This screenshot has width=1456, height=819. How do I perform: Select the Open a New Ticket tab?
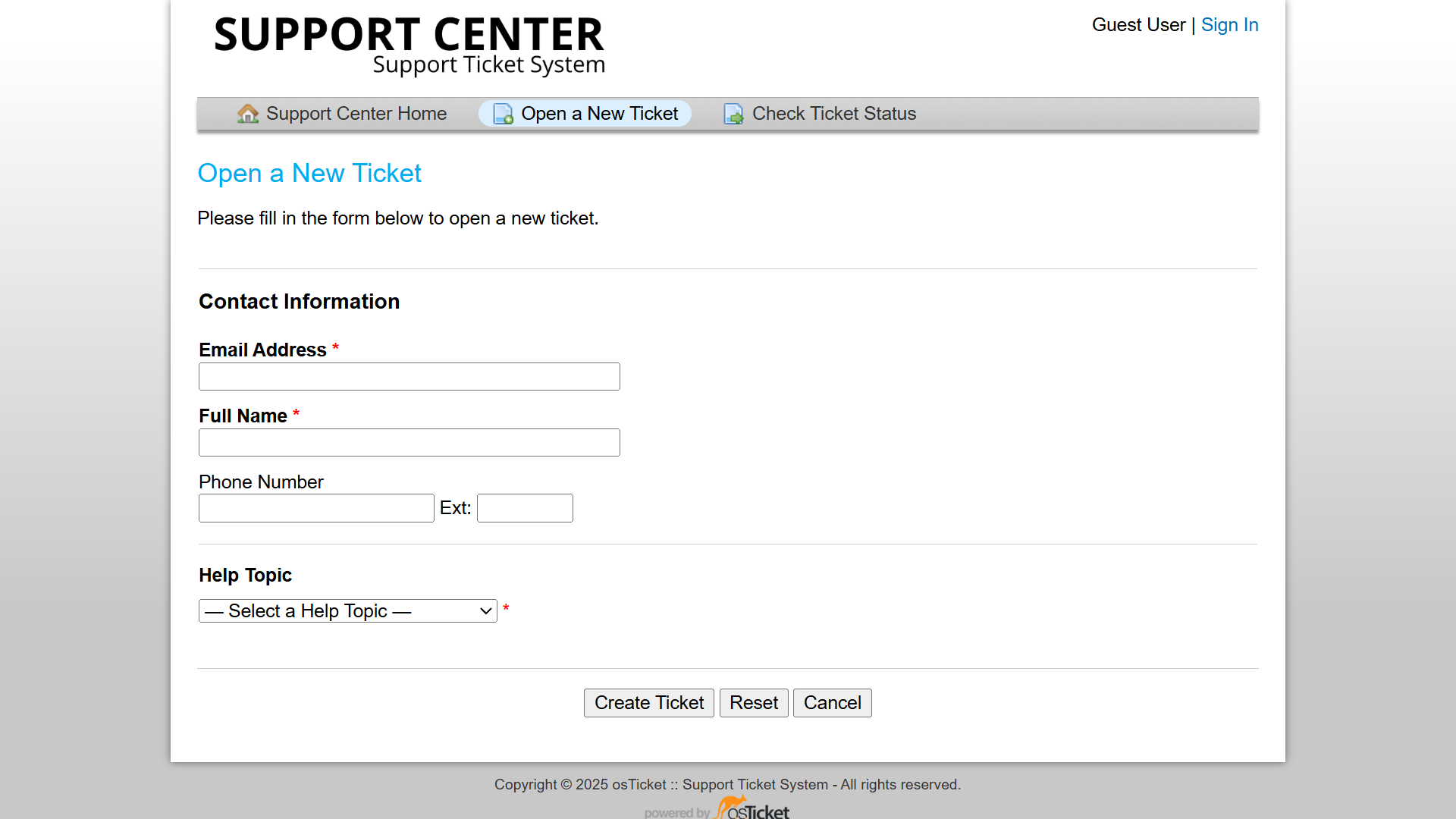pos(585,114)
